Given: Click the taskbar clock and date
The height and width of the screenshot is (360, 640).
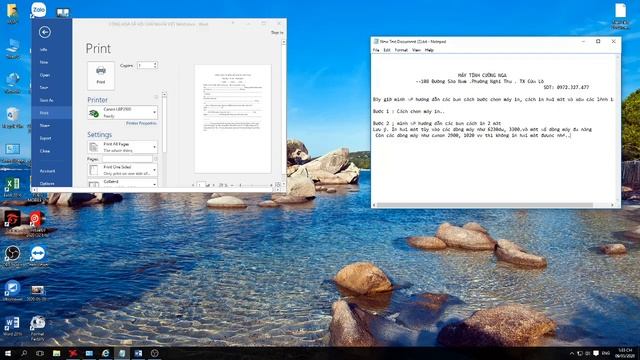Looking at the screenshot, I should (x=625, y=353).
